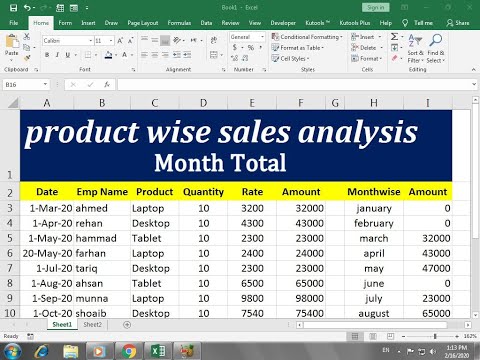This screenshot has height=360, width=480.
Task: Open the font size dropdown showing 11
Action: [111, 41]
